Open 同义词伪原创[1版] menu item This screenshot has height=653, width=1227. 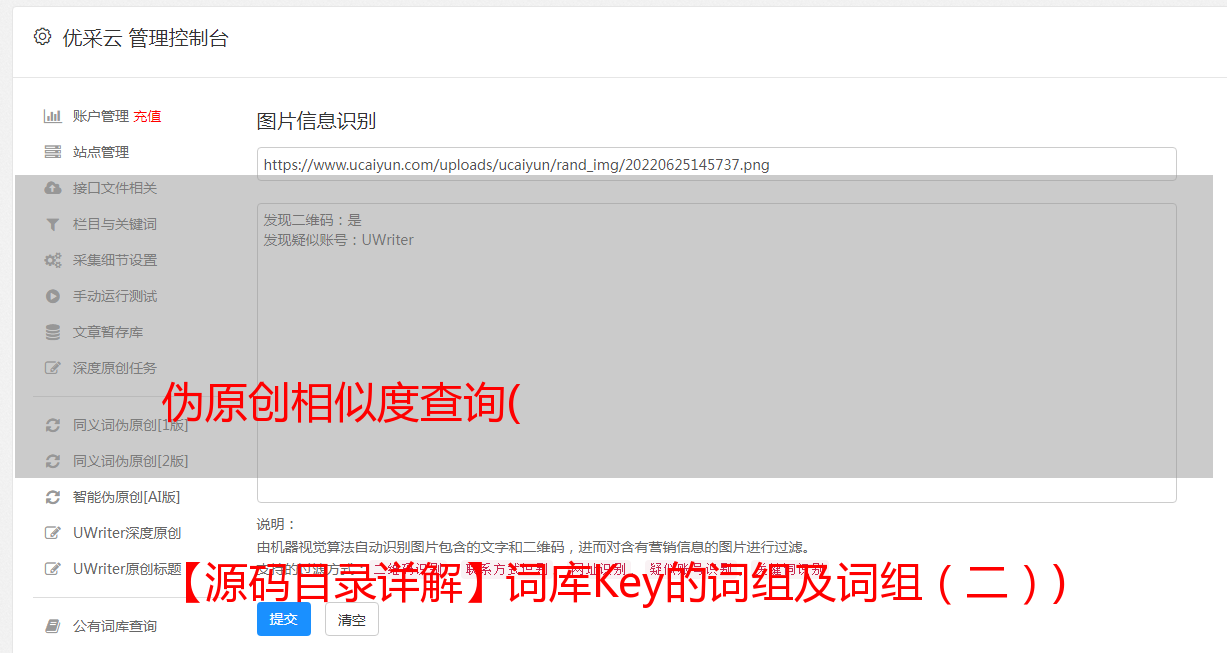(x=130, y=425)
